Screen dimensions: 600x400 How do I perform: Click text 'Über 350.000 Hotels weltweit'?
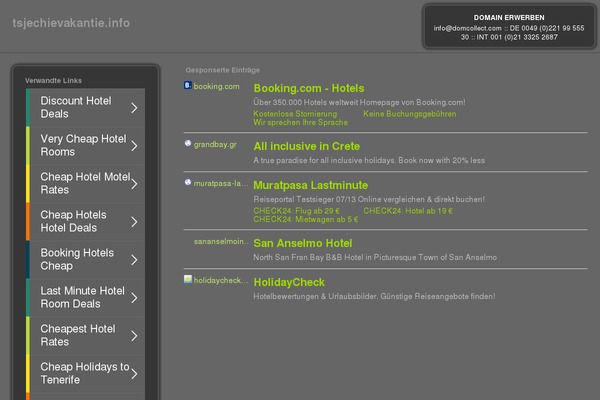click(305, 102)
